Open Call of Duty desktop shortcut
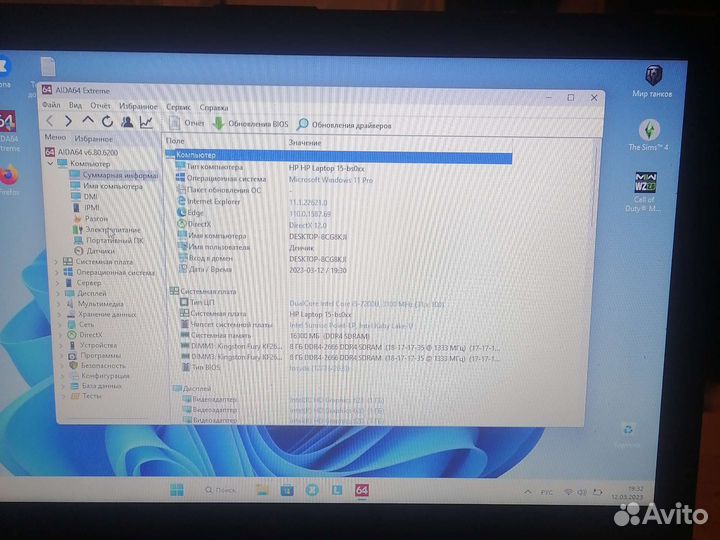 (643, 191)
